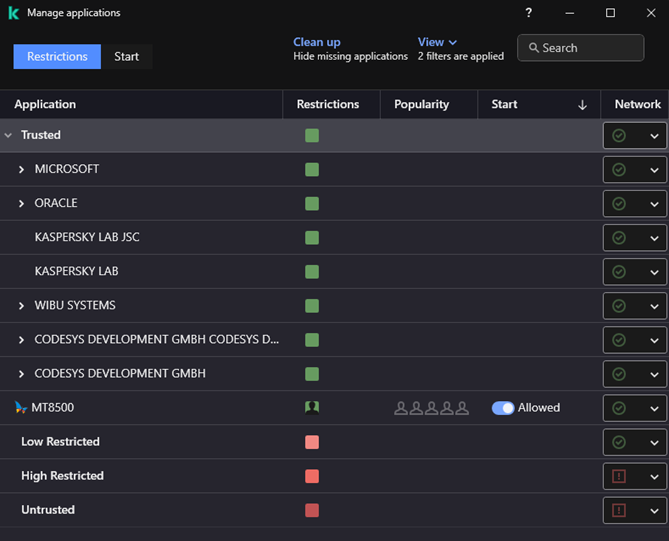This screenshot has height=541, width=669.
Task: Click the WIBU SYSTEMS green restriction square
Action: point(312,306)
